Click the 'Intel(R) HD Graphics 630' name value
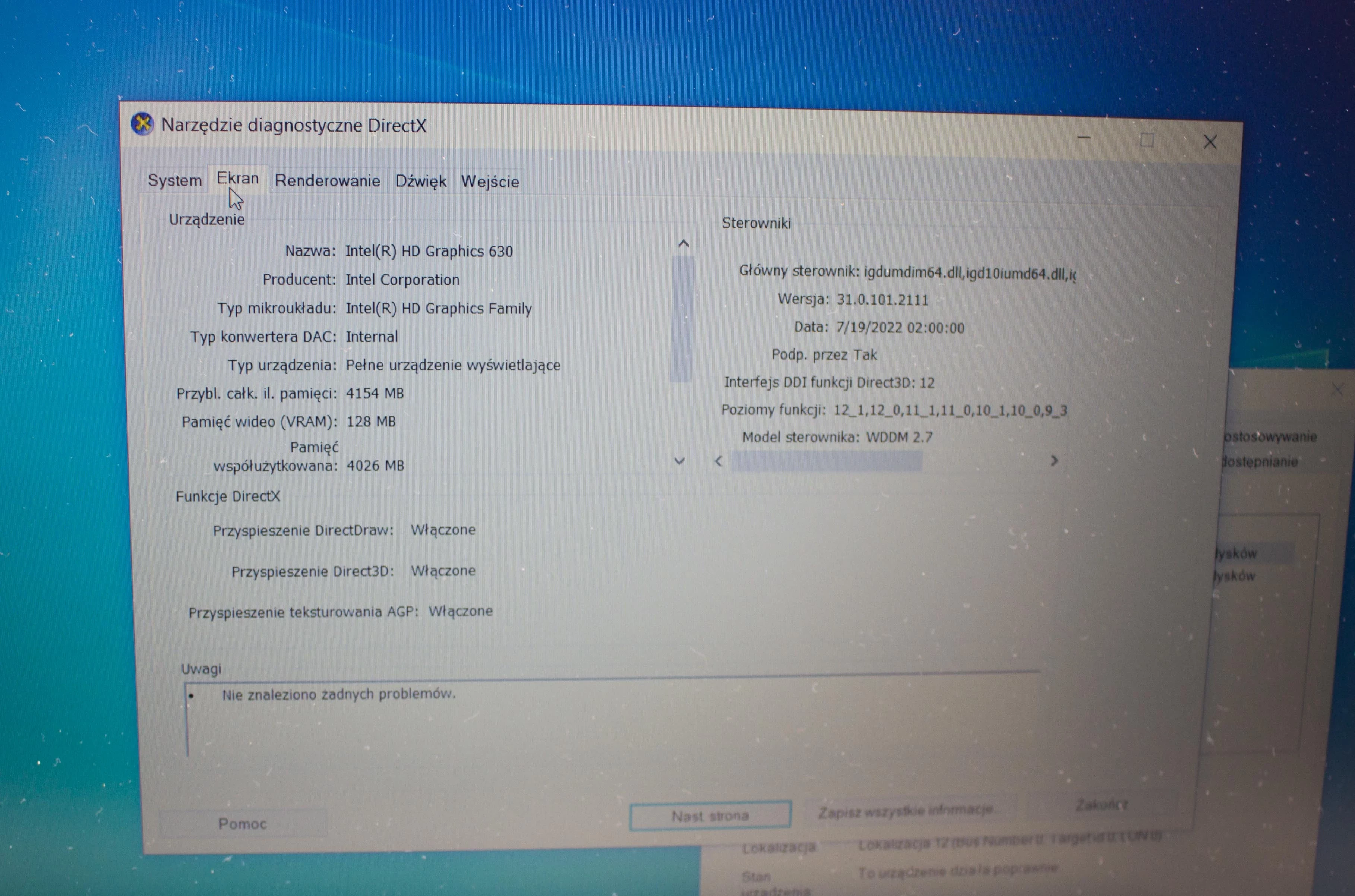 click(x=429, y=252)
